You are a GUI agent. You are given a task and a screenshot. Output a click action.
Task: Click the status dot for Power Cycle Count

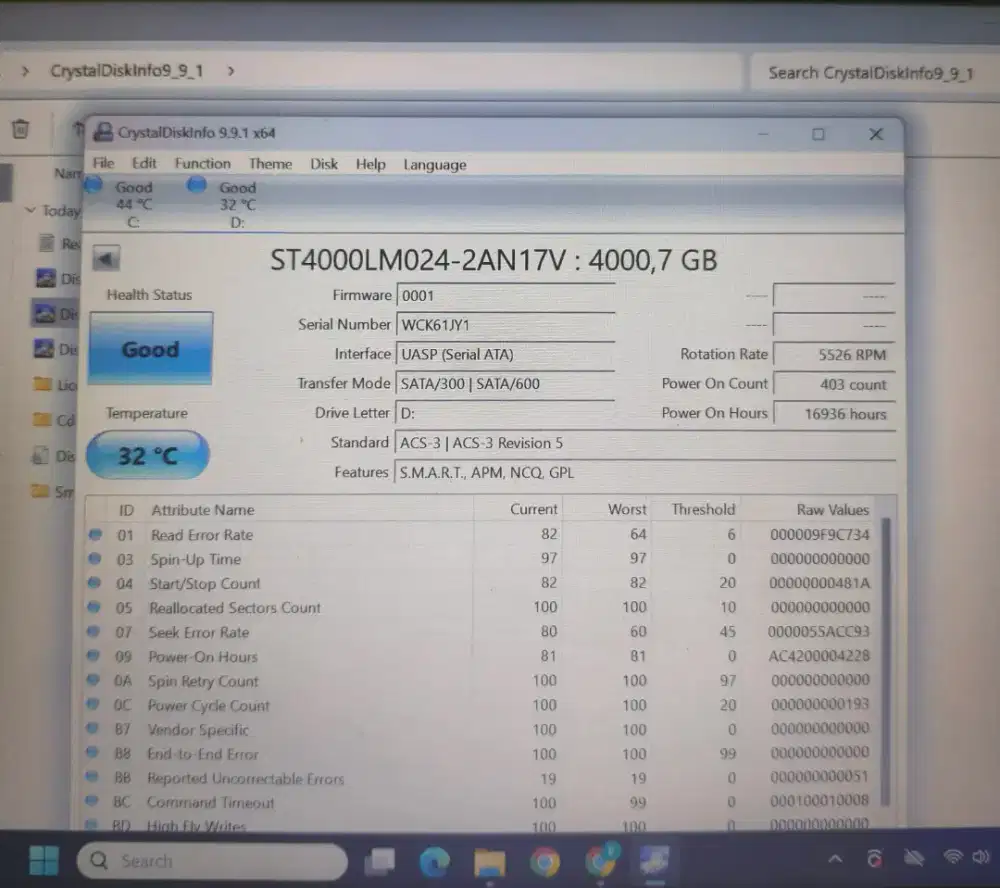(93, 704)
